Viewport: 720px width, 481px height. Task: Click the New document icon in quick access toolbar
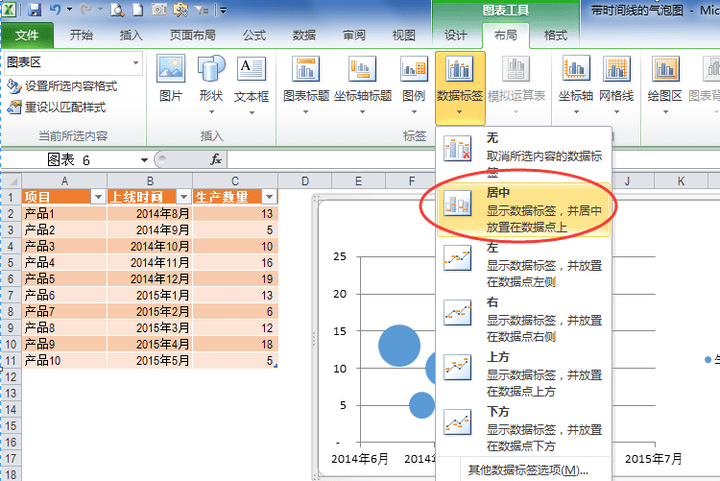tap(138, 10)
